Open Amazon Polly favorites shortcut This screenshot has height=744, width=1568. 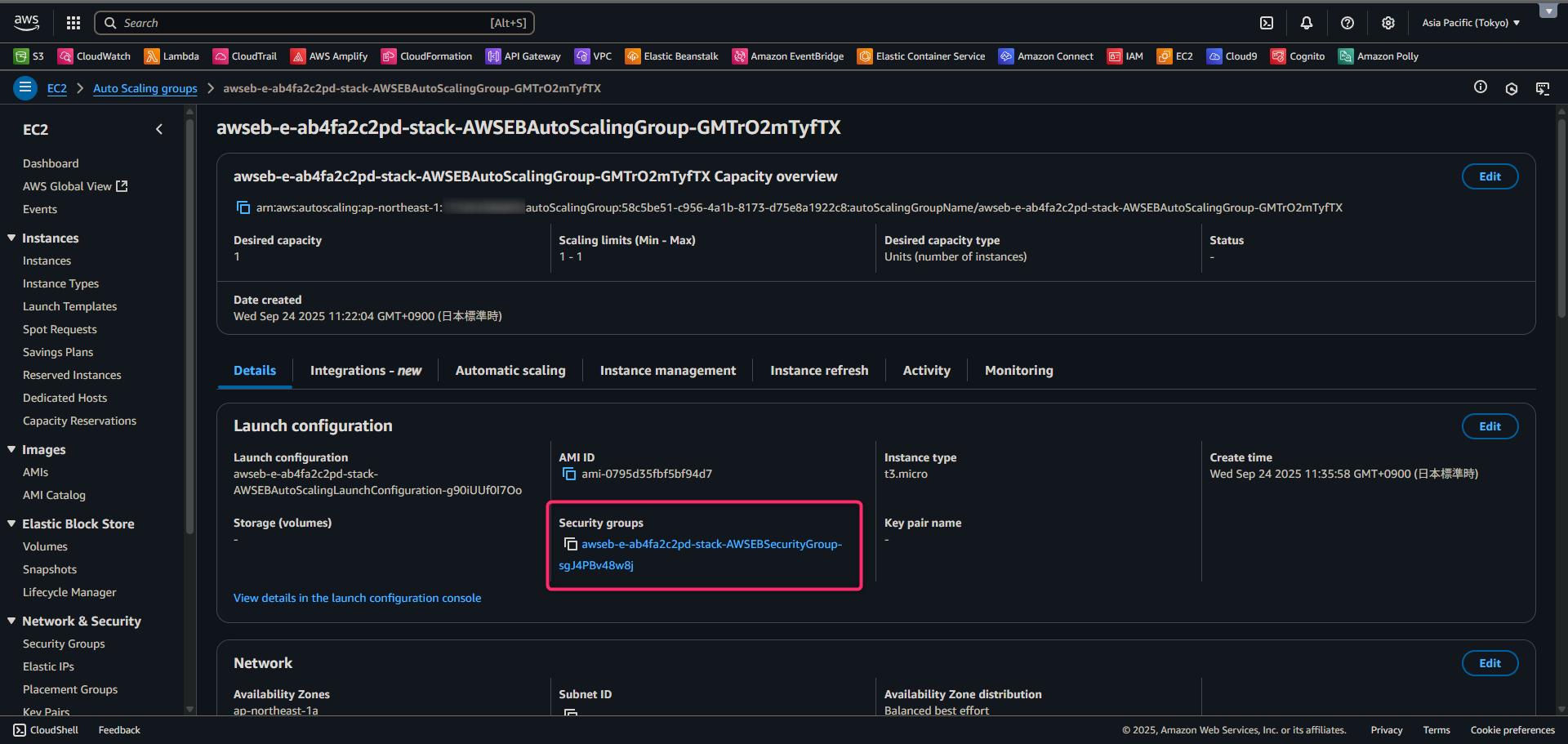1379,56
